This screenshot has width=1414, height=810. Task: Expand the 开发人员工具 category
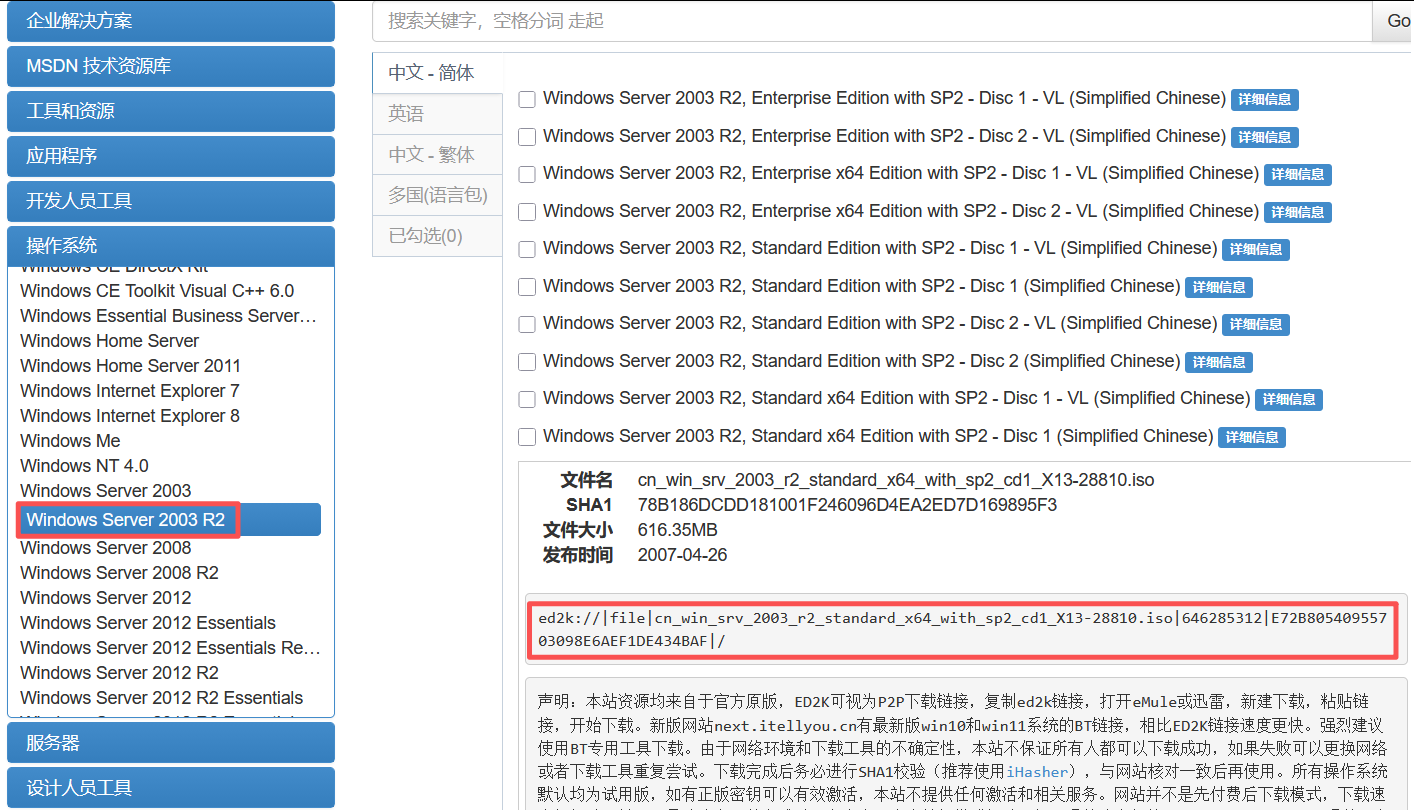coord(171,201)
